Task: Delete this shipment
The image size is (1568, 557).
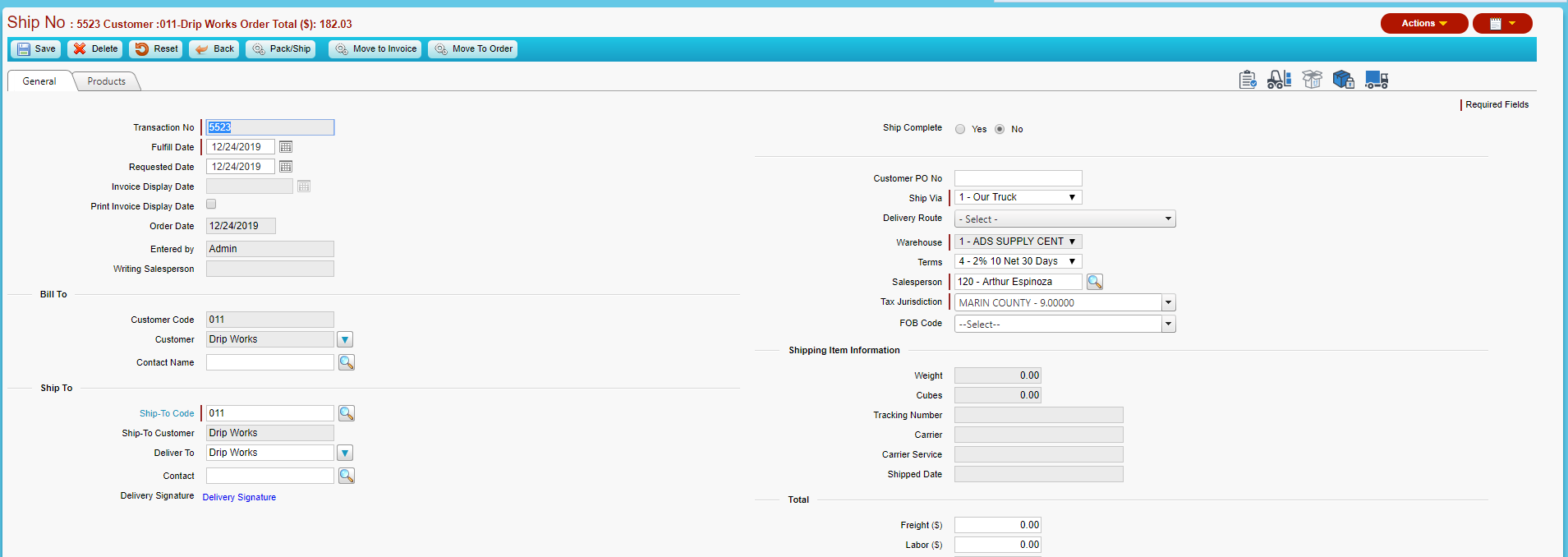Action: (x=95, y=49)
